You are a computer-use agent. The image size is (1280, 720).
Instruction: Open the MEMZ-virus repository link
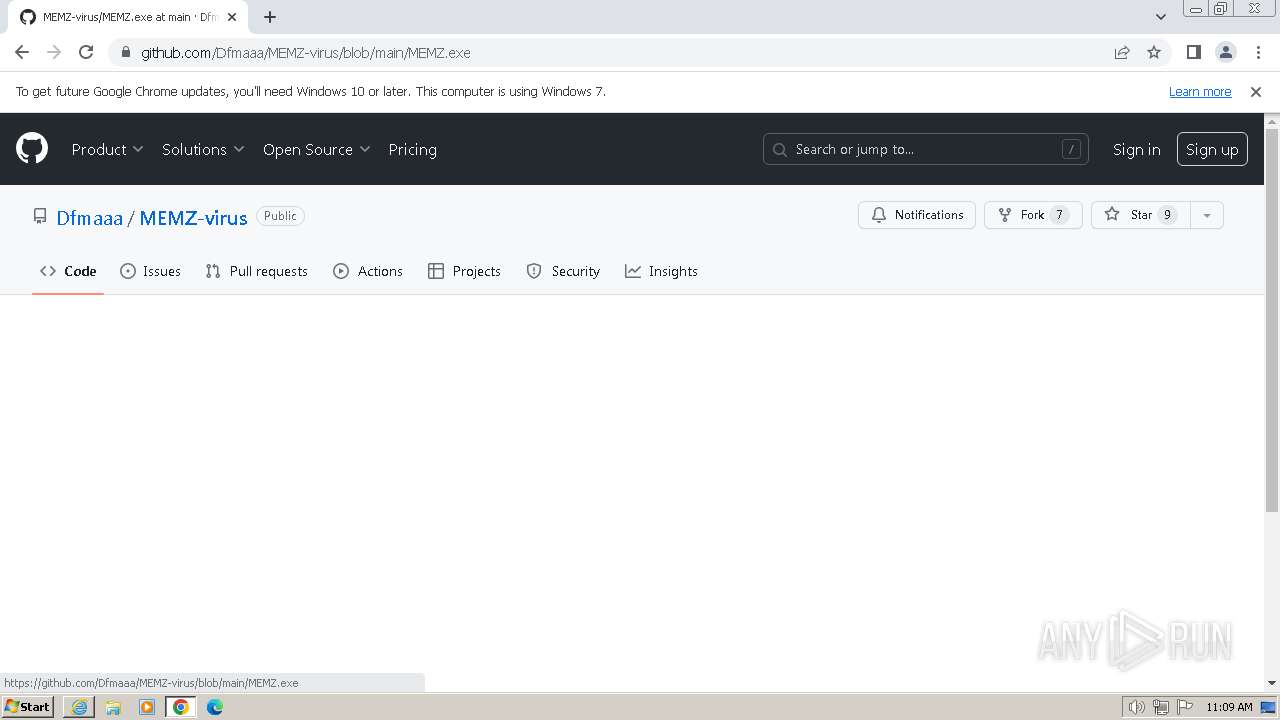(x=193, y=217)
